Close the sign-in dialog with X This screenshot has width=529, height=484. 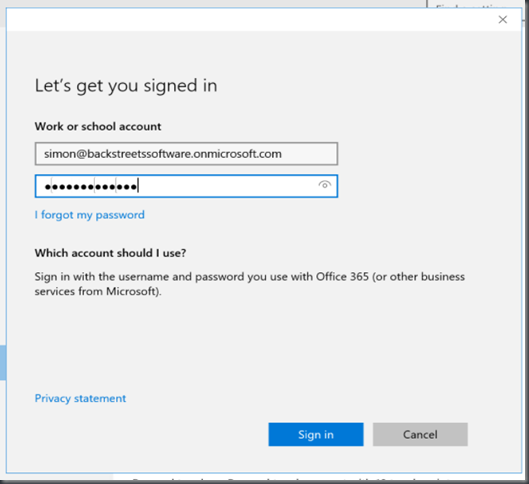[x=503, y=20]
